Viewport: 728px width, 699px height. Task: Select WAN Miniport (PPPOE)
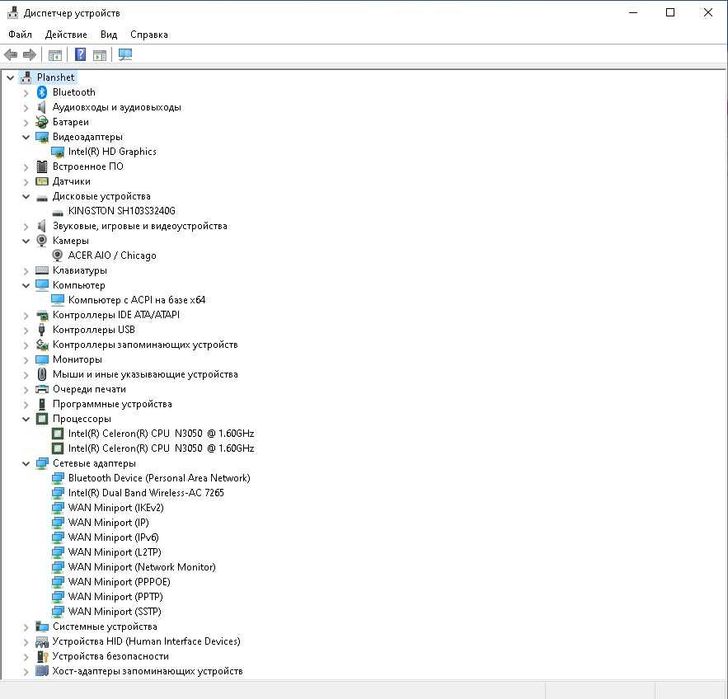(x=119, y=582)
